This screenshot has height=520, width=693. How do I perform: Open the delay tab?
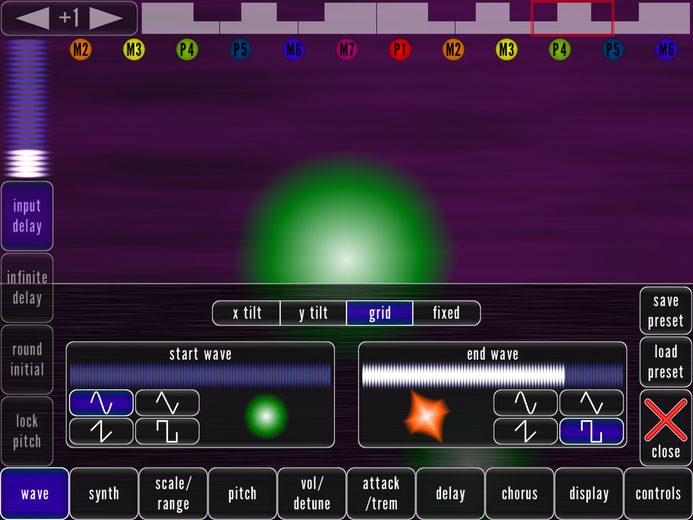coord(450,493)
